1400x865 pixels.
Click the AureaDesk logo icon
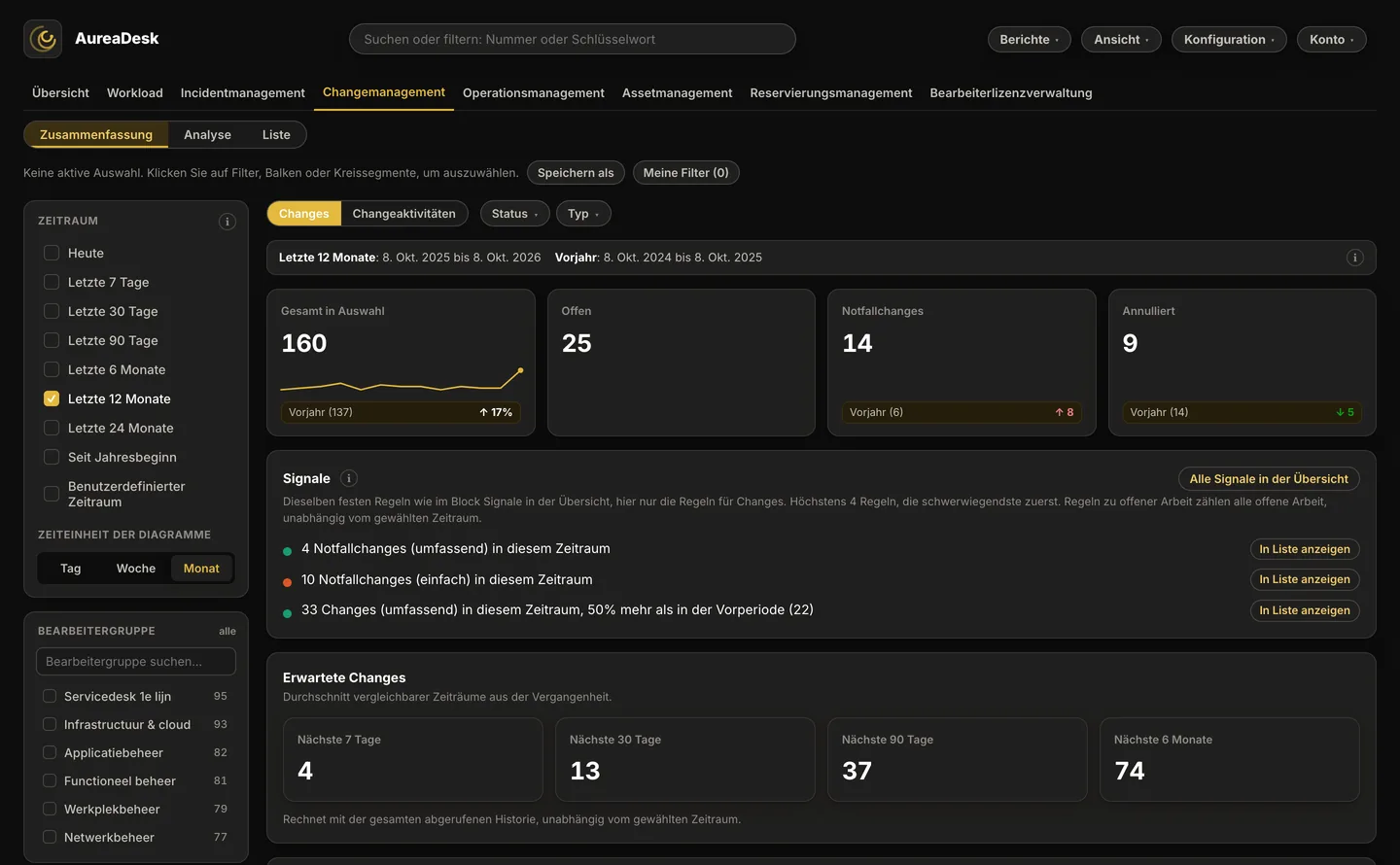[43, 39]
